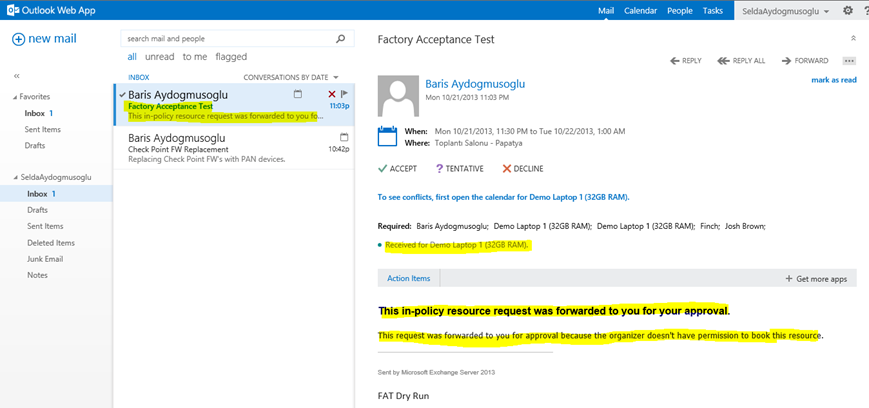Mark meeting as Tentative
869x408 pixels.
tap(459, 169)
